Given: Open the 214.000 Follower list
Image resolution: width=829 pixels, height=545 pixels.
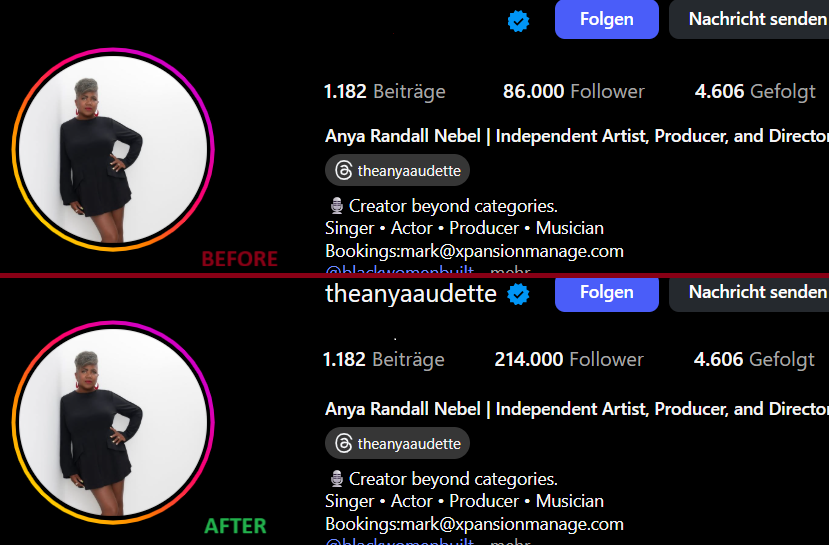Looking at the screenshot, I should pyautogui.click(x=569, y=359).
